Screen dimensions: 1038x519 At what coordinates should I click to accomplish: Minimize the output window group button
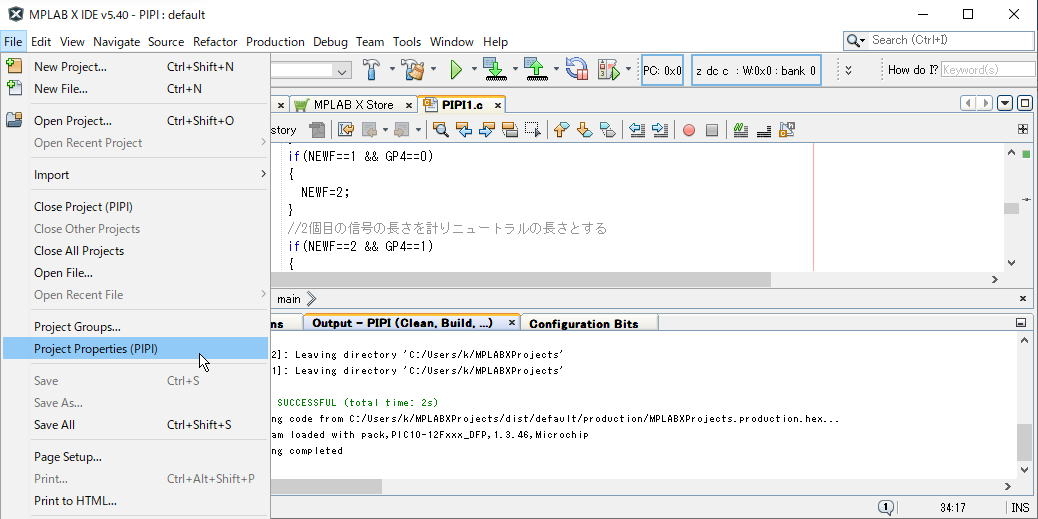pyautogui.click(x=1021, y=323)
